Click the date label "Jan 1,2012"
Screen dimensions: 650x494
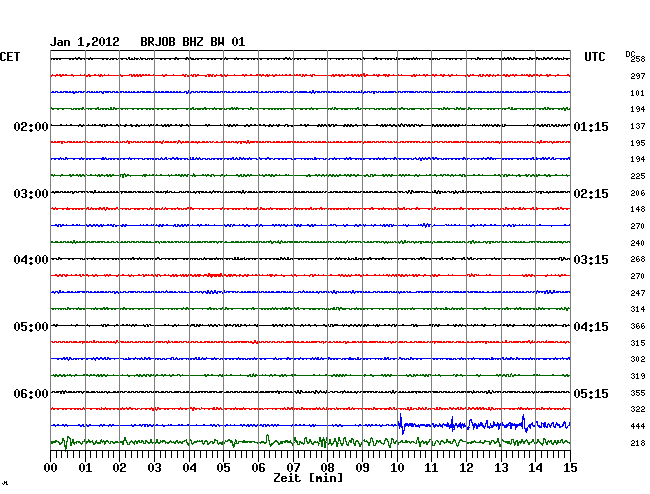tap(85, 42)
